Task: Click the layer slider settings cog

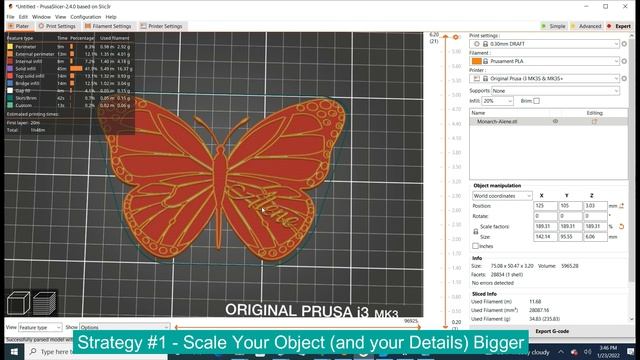Action: [x=456, y=37]
